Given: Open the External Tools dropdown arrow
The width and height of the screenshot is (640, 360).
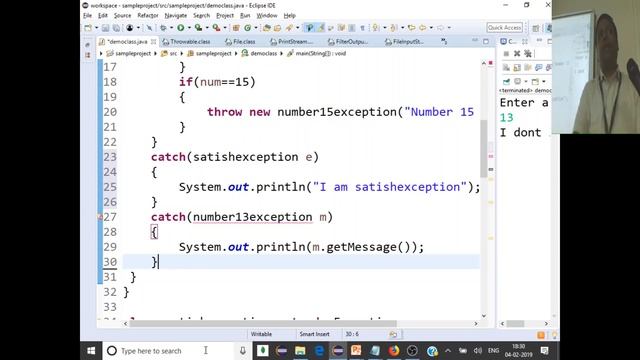Looking at the screenshot, I should pyautogui.click(x=225, y=28).
